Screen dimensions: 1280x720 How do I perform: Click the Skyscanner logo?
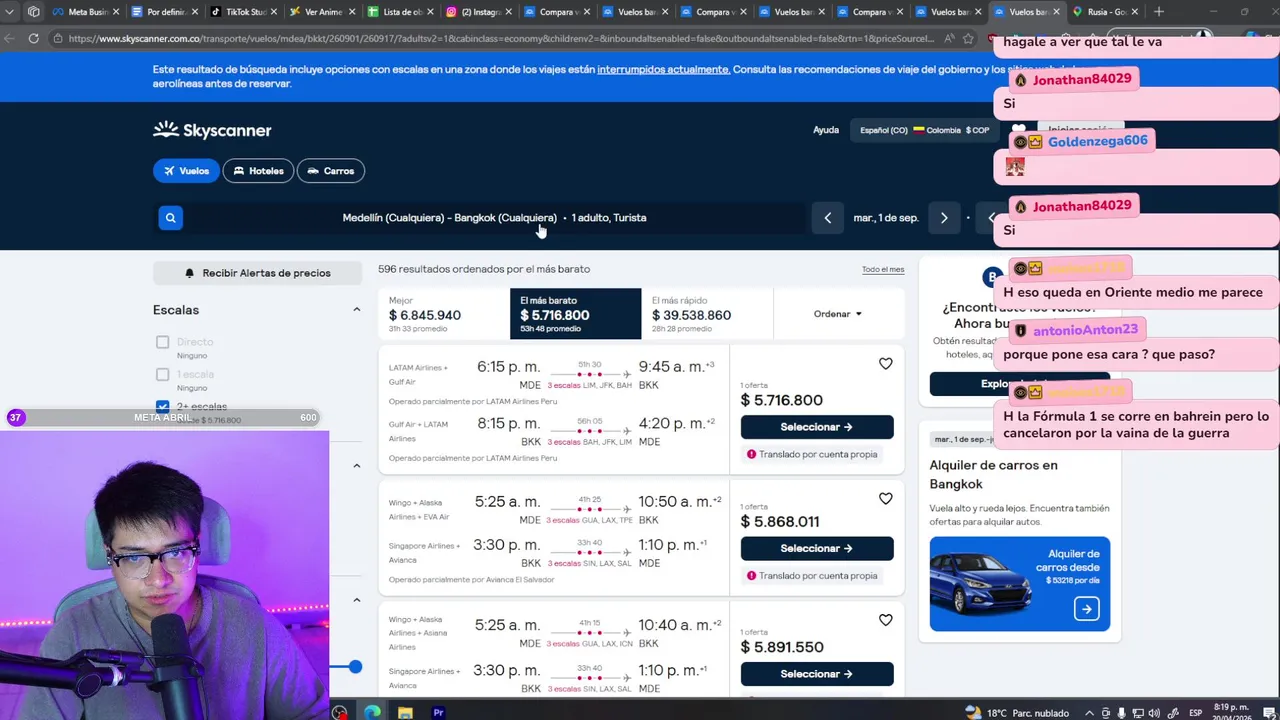pyautogui.click(x=212, y=130)
